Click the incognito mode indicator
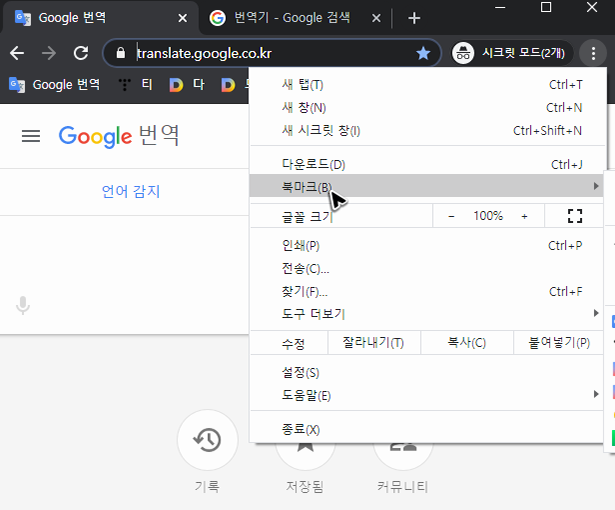 point(512,53)
